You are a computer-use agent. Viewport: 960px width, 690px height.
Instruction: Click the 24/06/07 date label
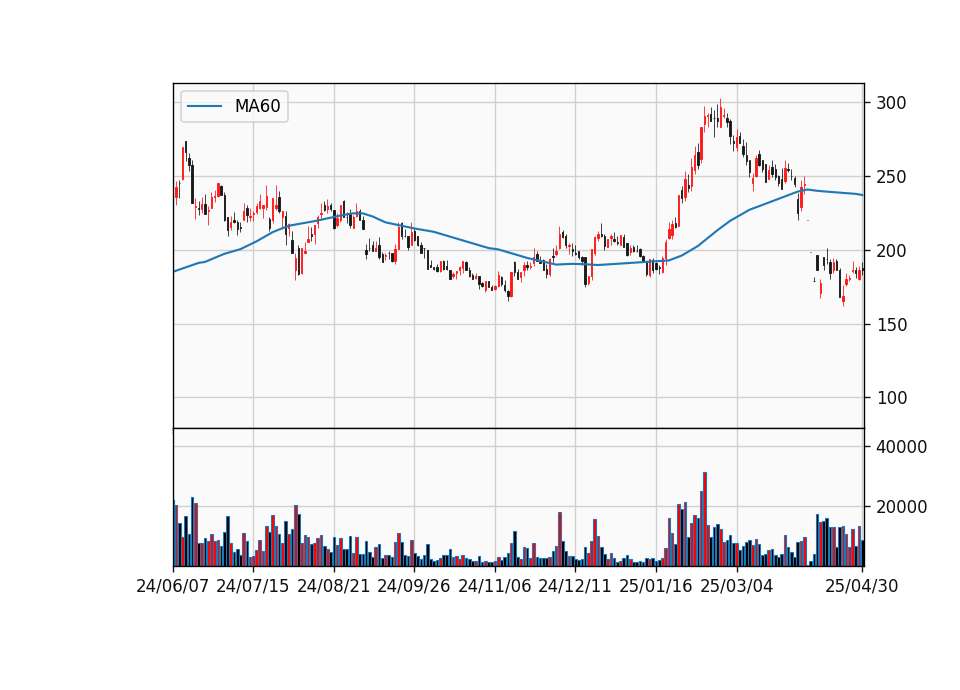[x=172, y=586]
